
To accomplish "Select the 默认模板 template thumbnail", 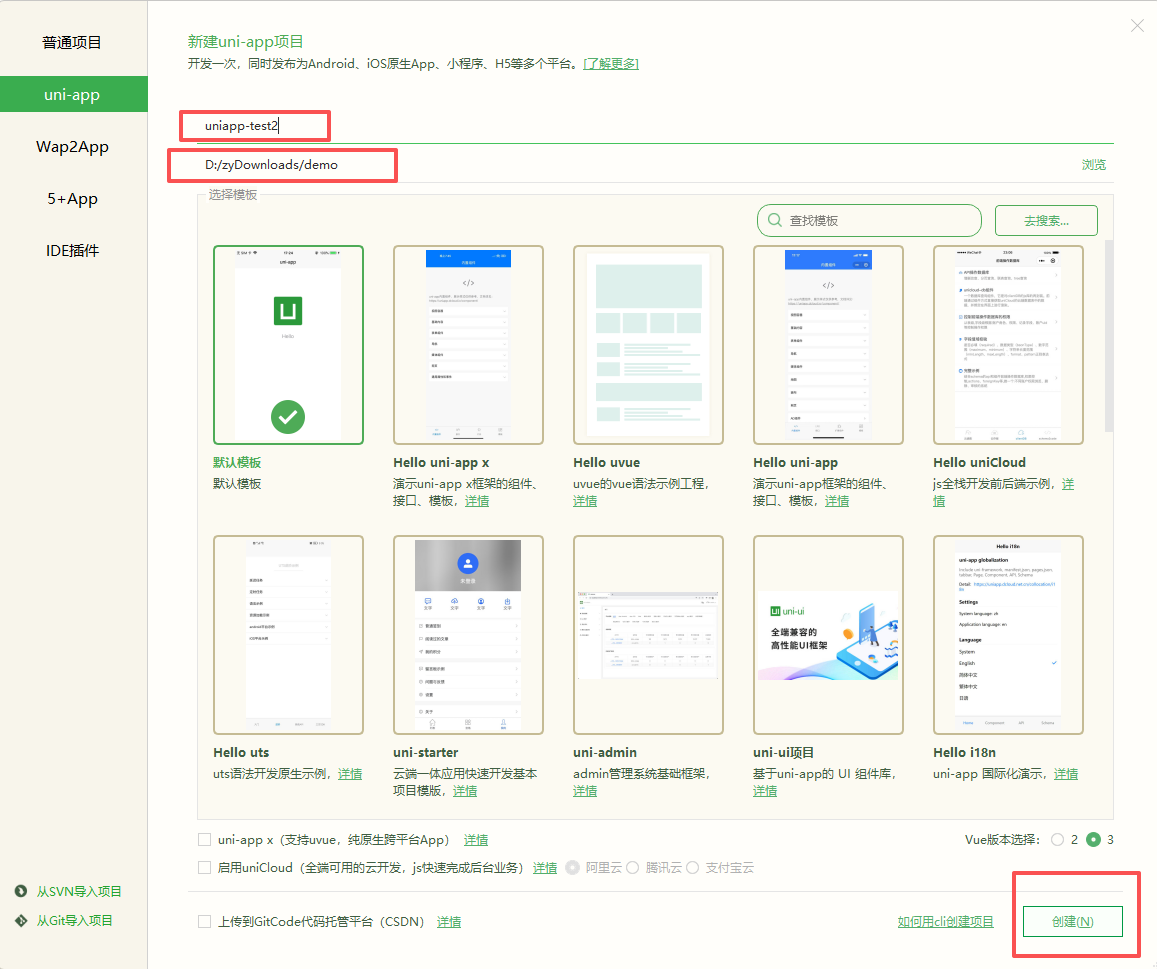I will (288, 345).
